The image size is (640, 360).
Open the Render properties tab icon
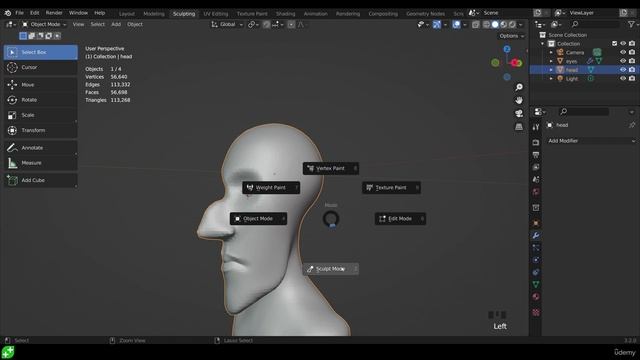point(536,142)
